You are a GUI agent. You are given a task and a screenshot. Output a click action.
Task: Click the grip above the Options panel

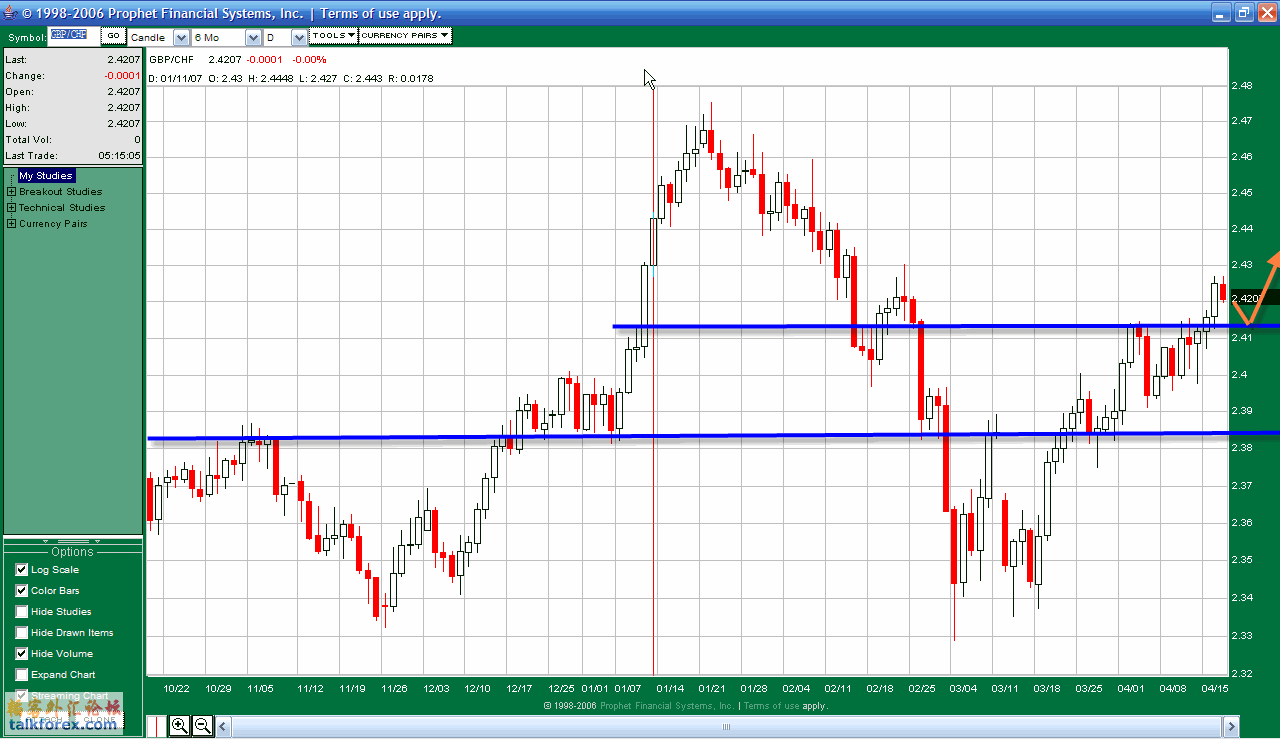[72, 541]
